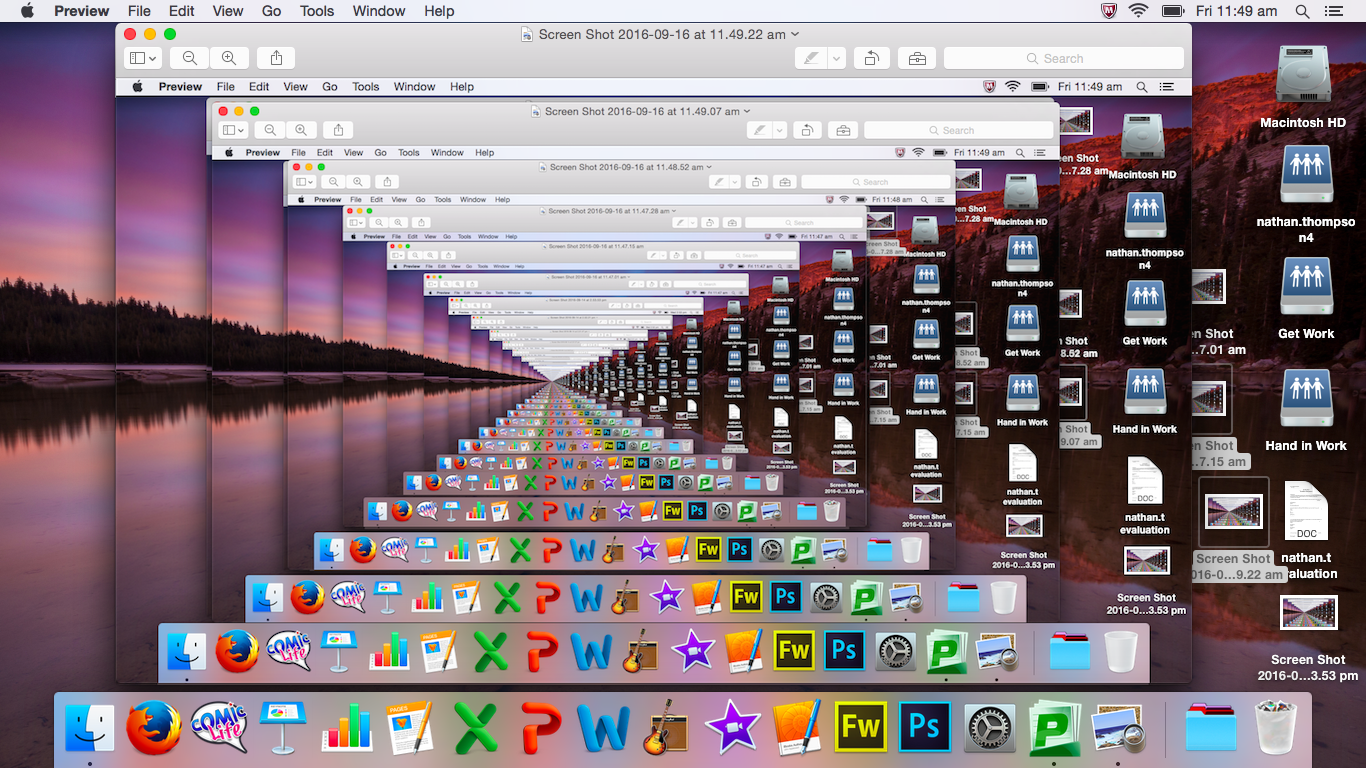
Task: Click the Wi-Fi status icon in the system menu bar
Action: coord(1139,11)
